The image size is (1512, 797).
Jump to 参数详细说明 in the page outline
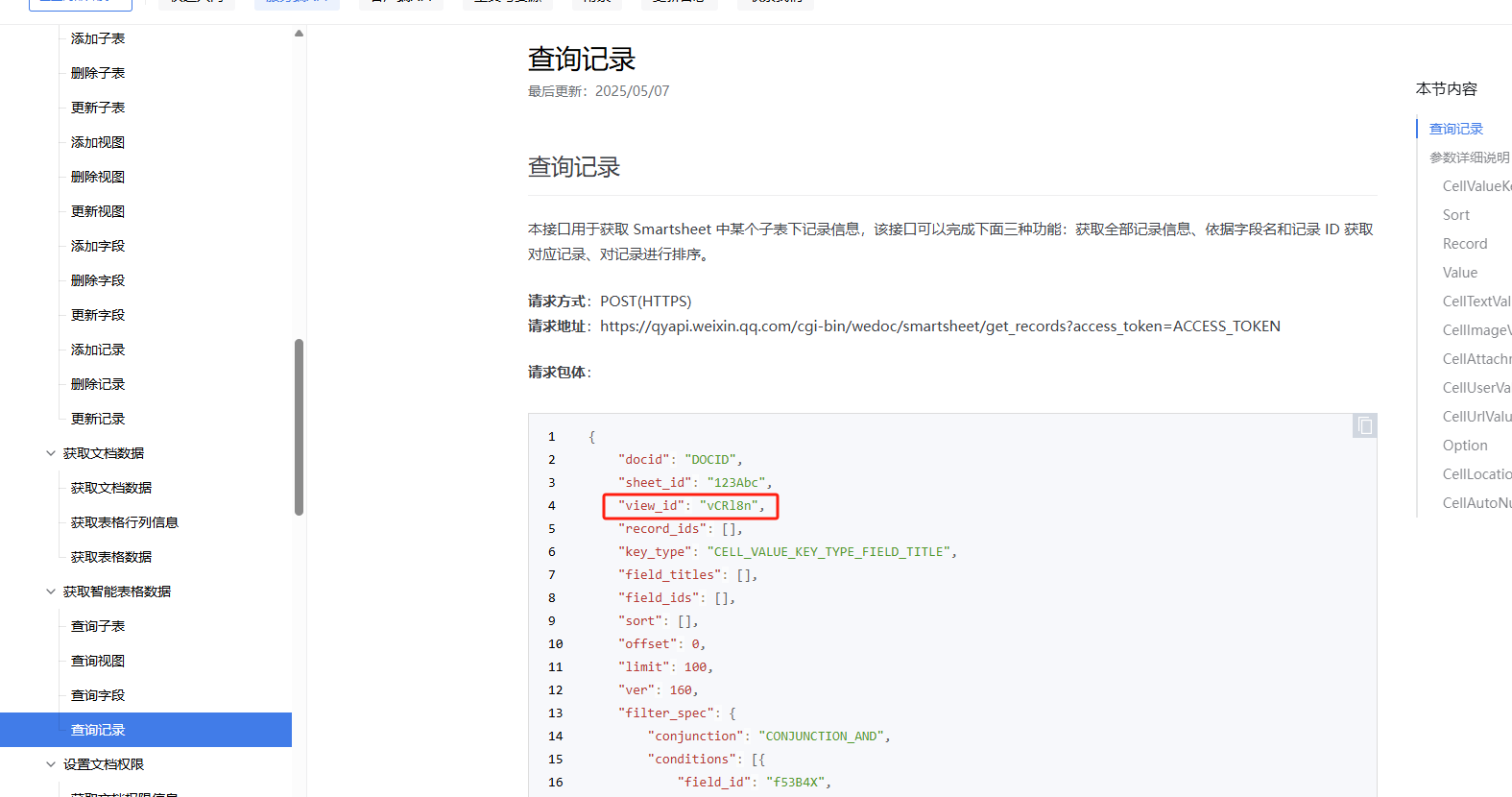1469,157
